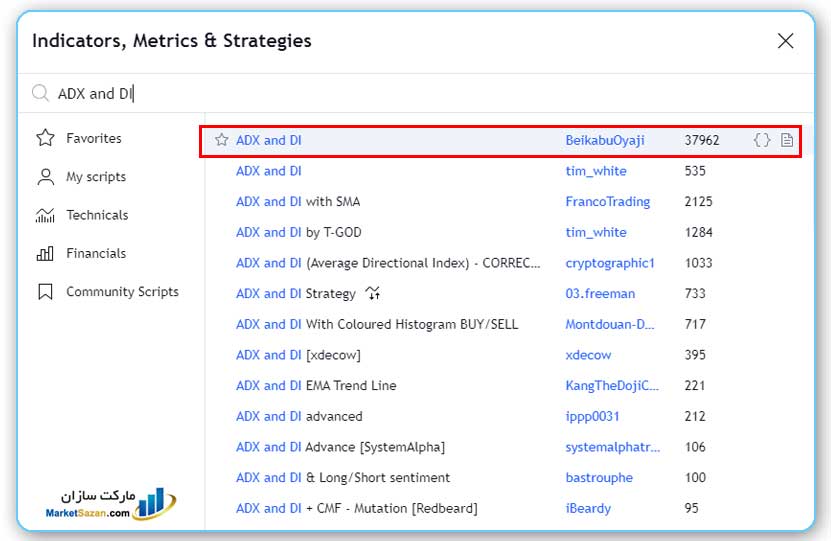Open author BeikabuOyaji's profile link
Viewport: 831px width, 541px height.
point(605,141)
